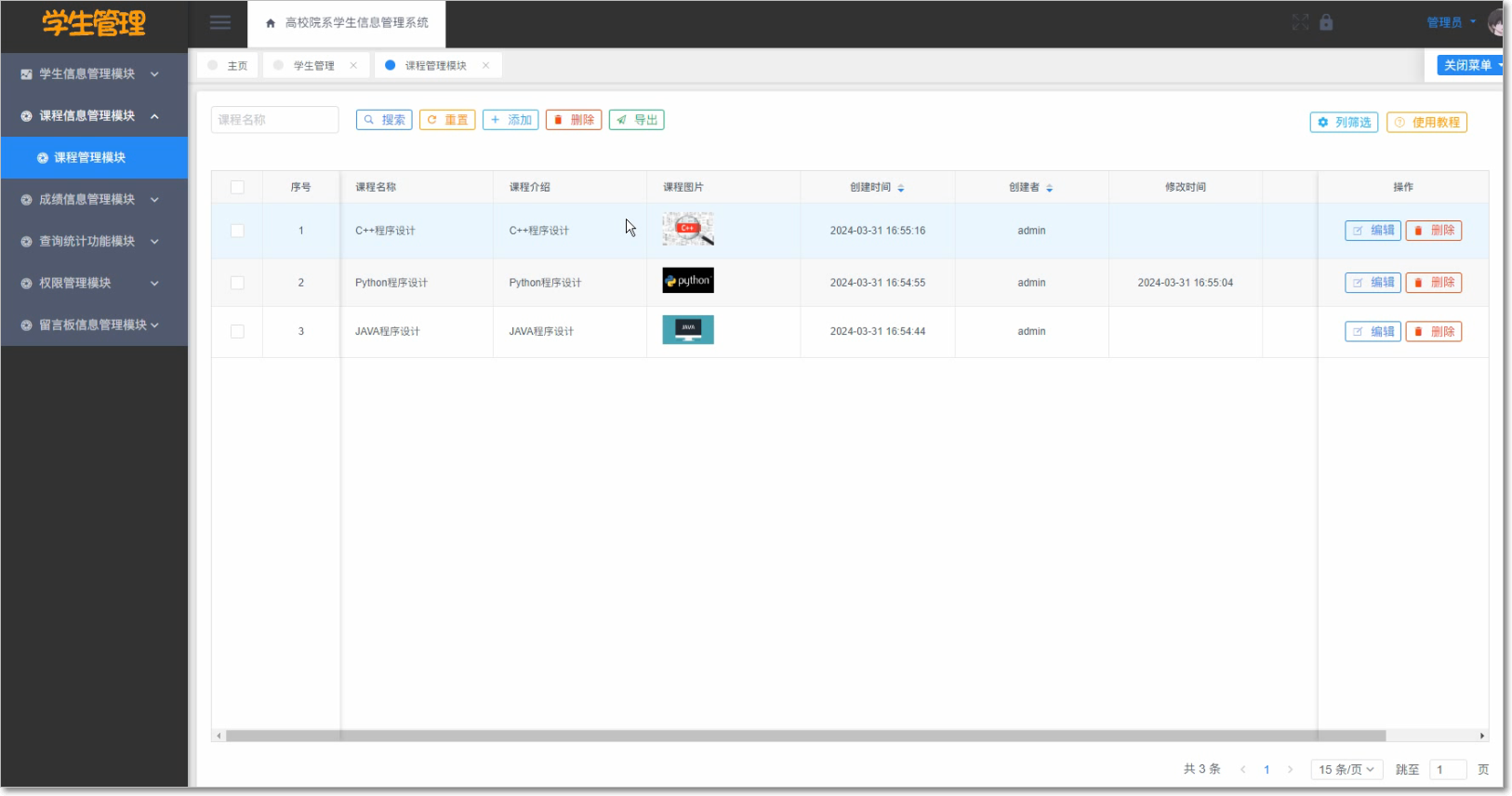
Task: Close the 学生管理 tab
Action: [x=353, y=65]
